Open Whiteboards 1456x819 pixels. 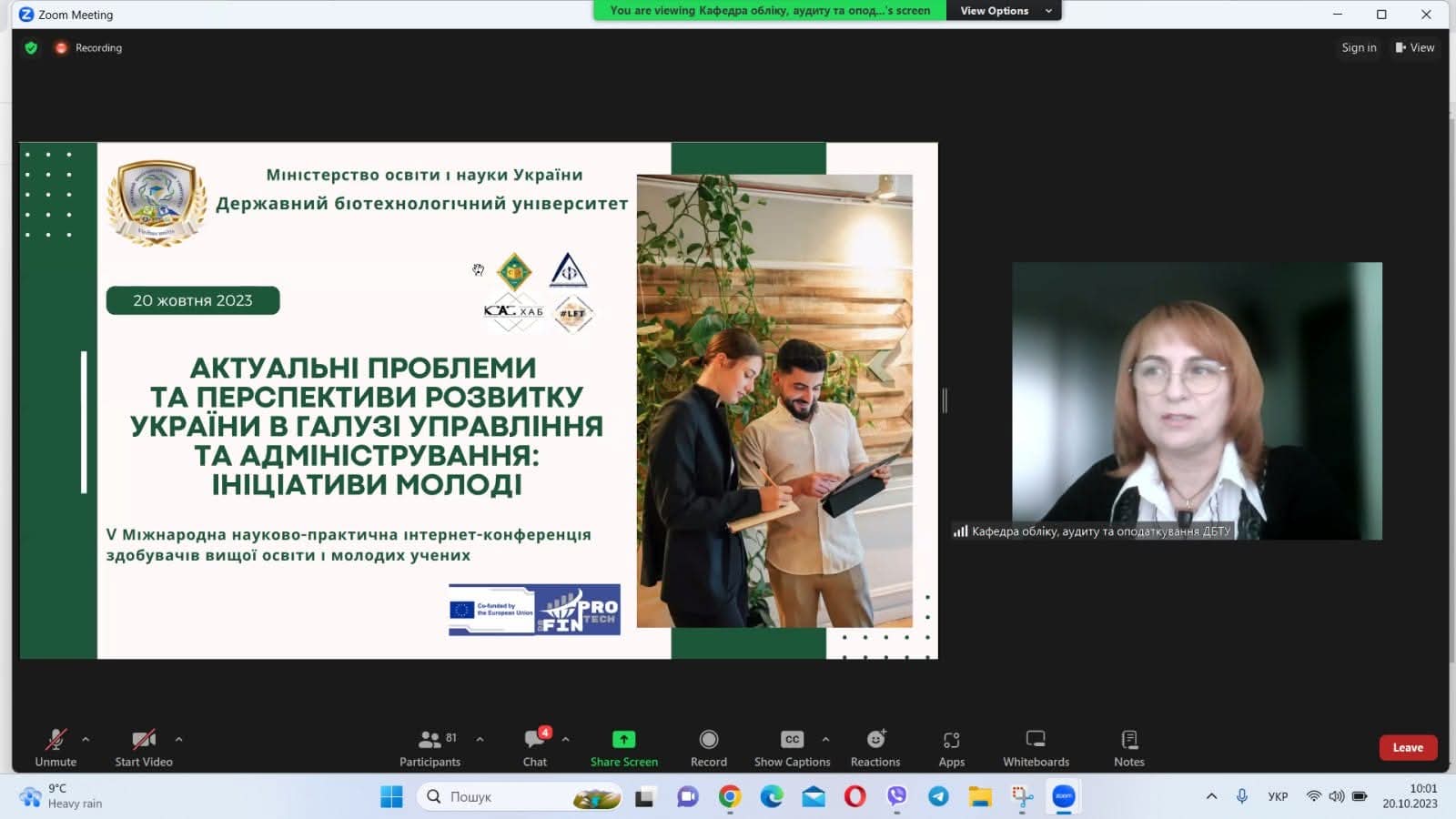[x=1036, y=747]
